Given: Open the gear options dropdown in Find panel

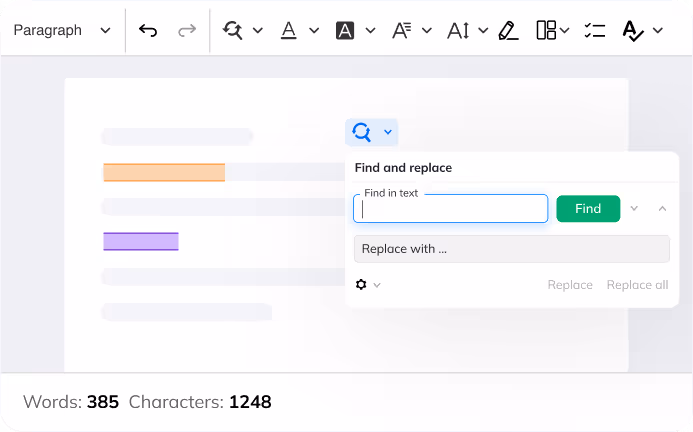Looking at the screenshot, I should [x=368, y=285].
